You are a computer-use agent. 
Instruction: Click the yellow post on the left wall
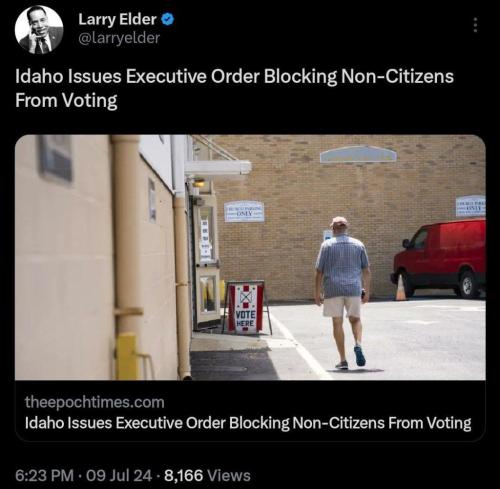coord(126,356)
